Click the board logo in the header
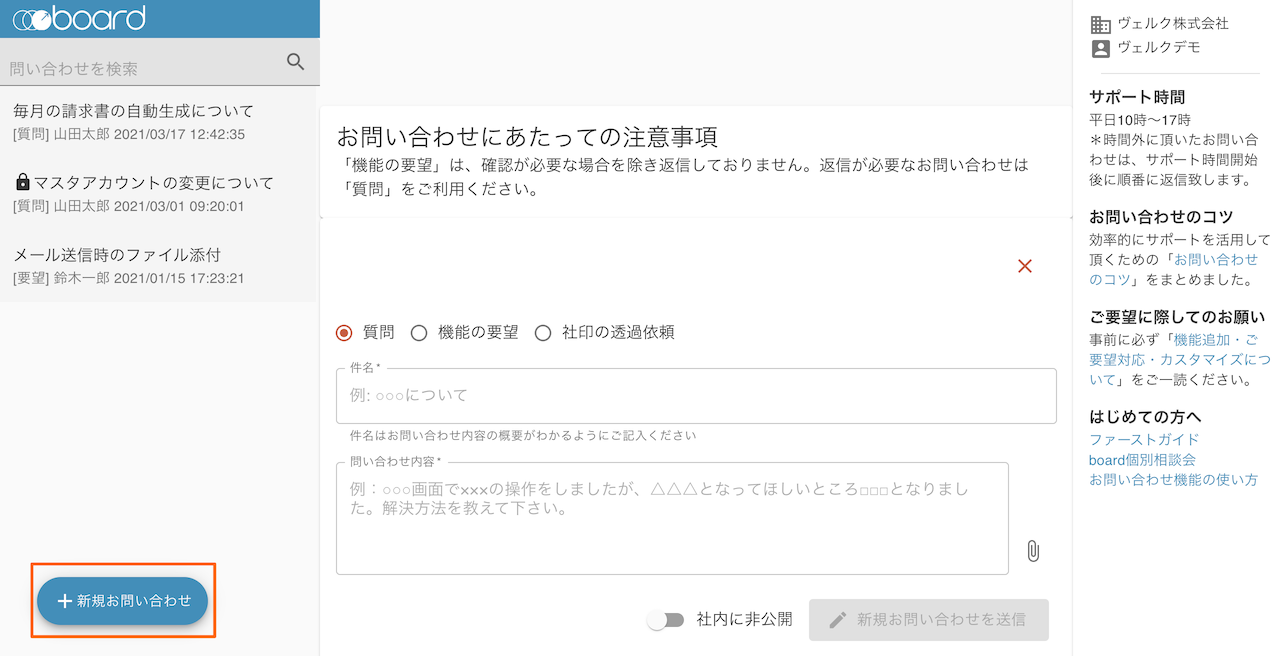This screenshot has height=656, width=1280. coord(79,17)
